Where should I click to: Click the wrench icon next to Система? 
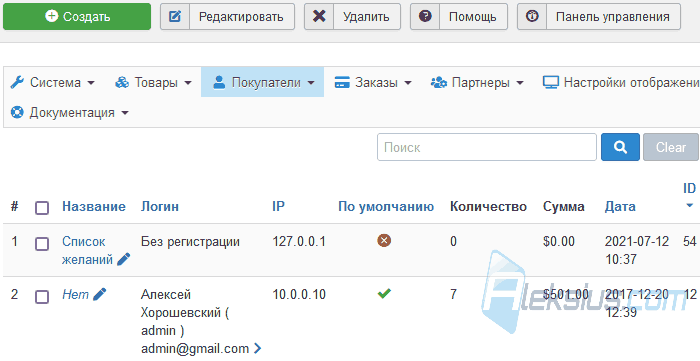(17, 83)
